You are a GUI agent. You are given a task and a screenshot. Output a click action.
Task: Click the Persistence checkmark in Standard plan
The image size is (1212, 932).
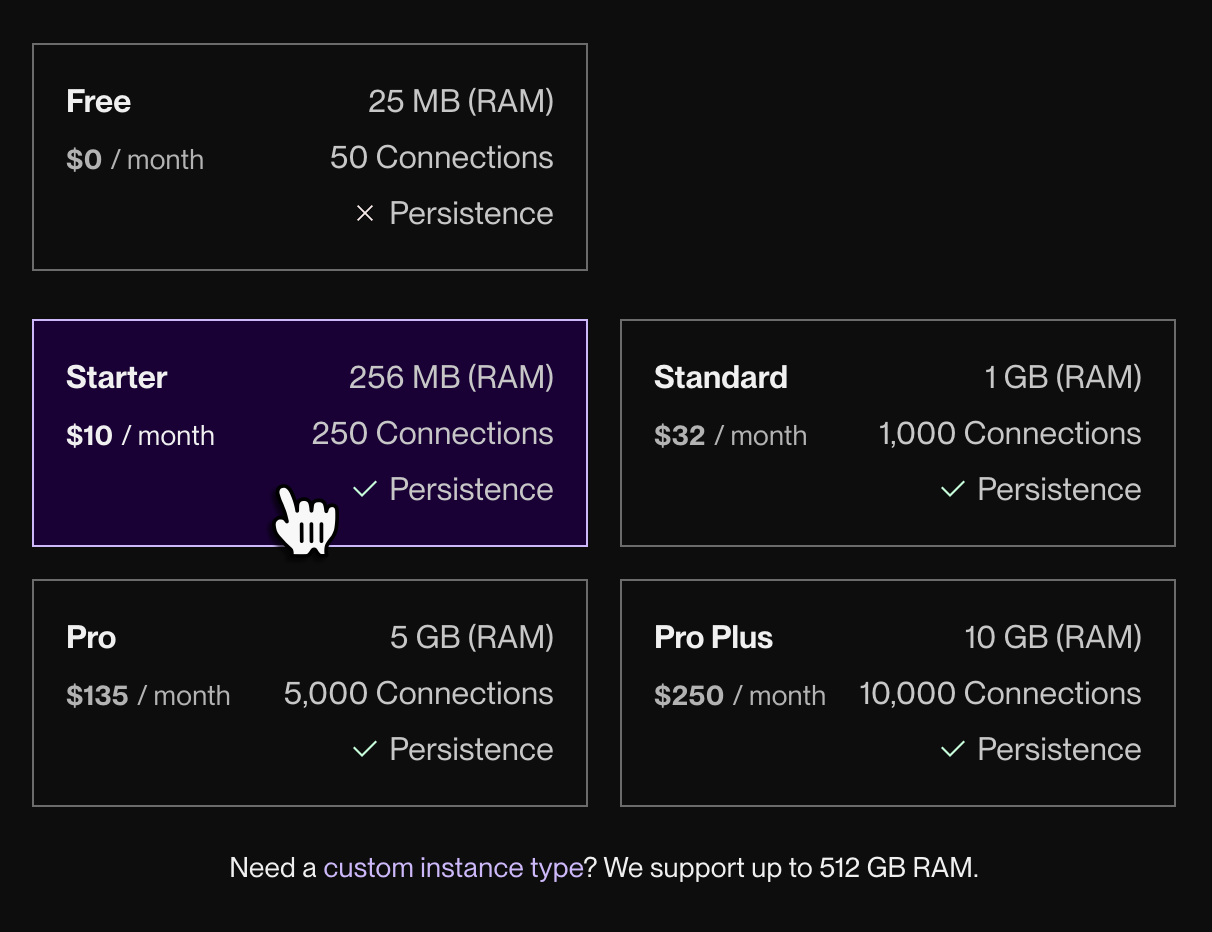(953, 489)
